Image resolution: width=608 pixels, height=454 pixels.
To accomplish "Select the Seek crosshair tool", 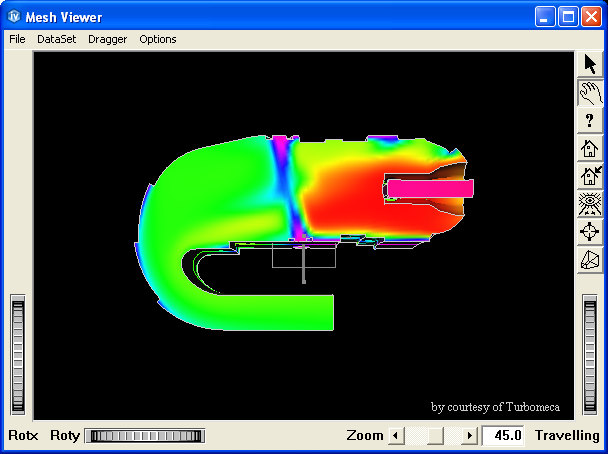I will (x=590, y=232).
